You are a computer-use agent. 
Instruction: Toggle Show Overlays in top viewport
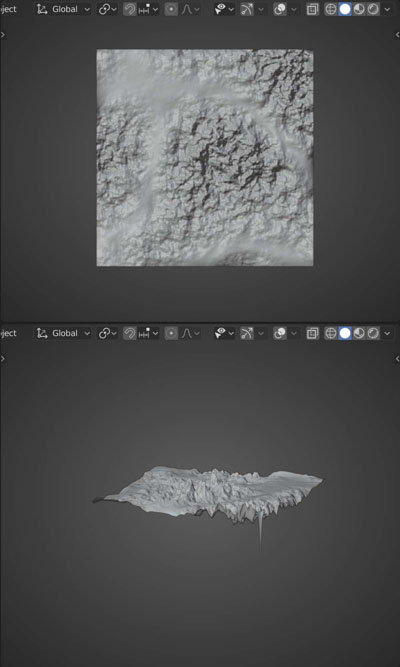click(x=280, y=9)
